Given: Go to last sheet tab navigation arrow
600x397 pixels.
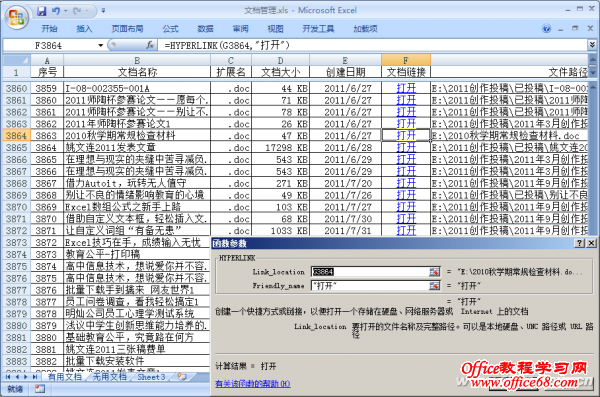Looking at the screenshot, I should (x=35, y=377).
